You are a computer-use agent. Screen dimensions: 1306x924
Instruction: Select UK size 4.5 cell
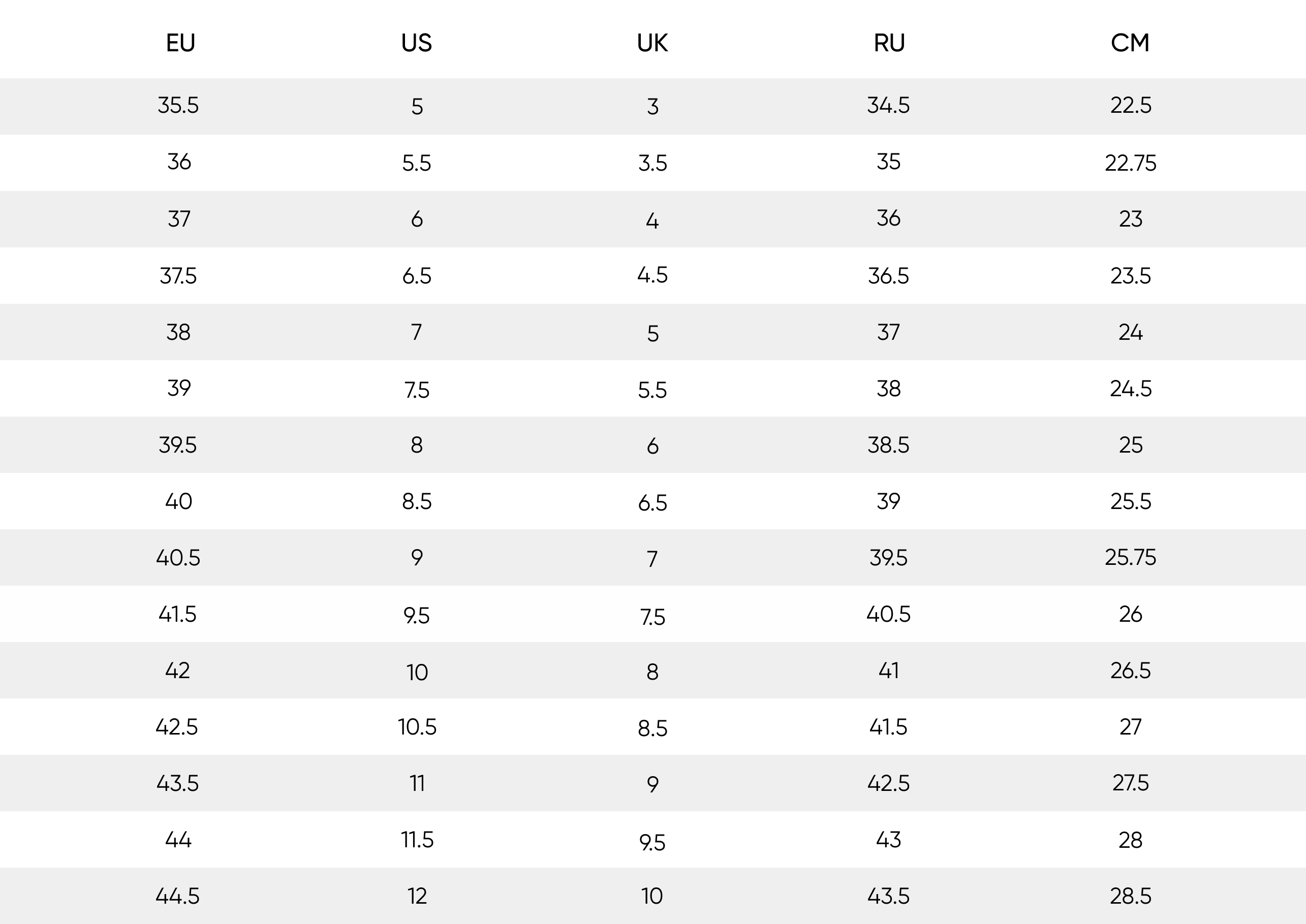652,275
